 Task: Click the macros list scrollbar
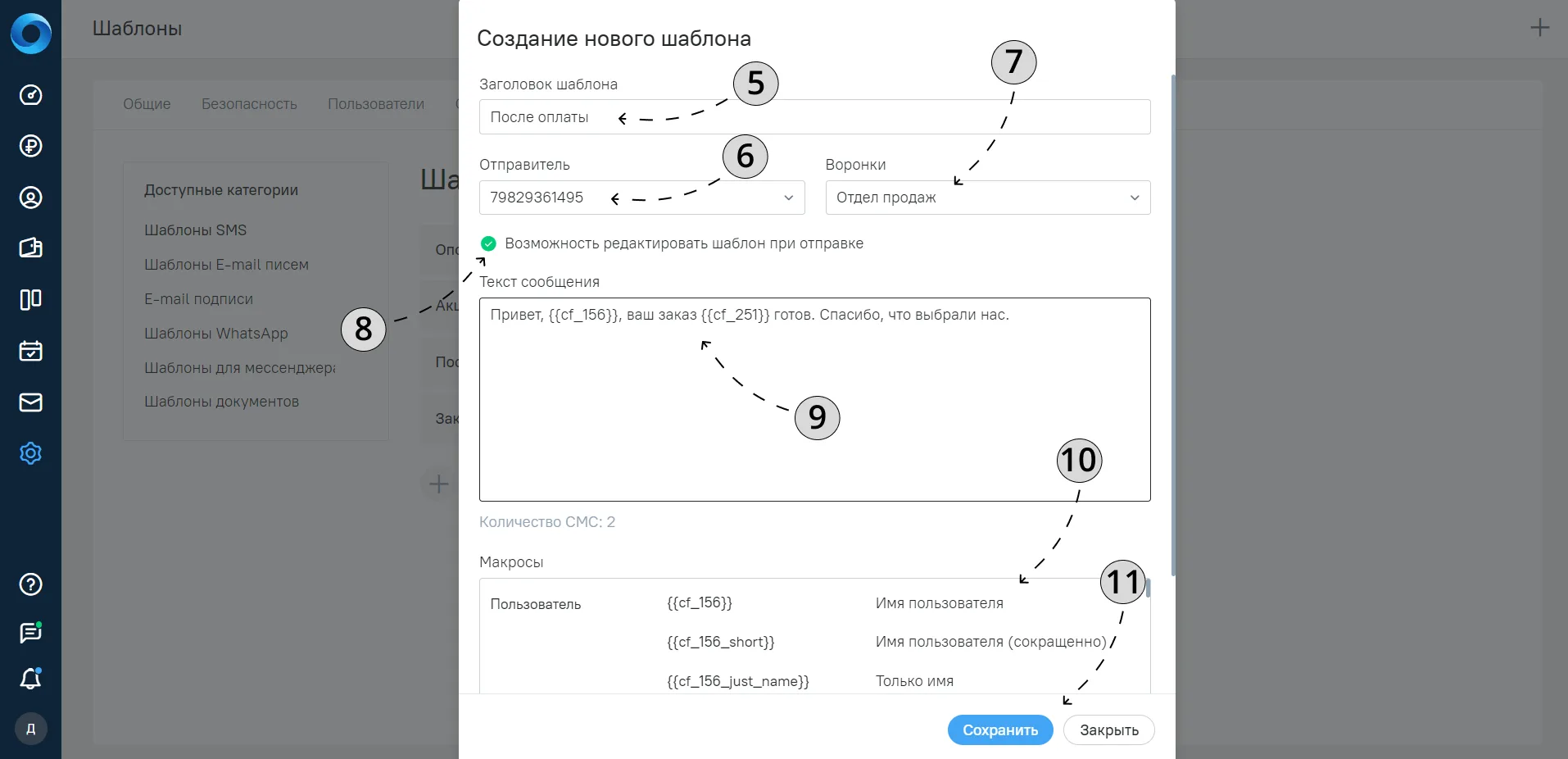1148,588
